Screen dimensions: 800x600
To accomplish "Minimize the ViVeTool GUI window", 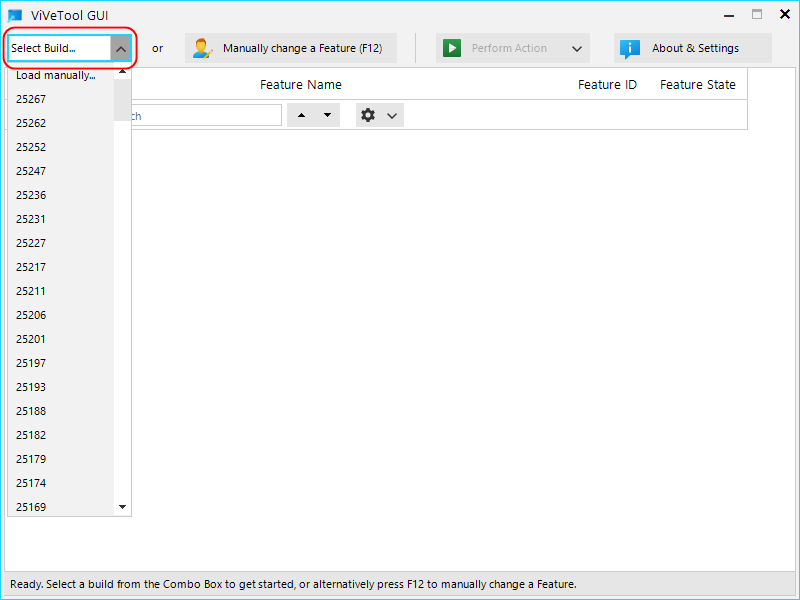I will (x=729, y=15).
